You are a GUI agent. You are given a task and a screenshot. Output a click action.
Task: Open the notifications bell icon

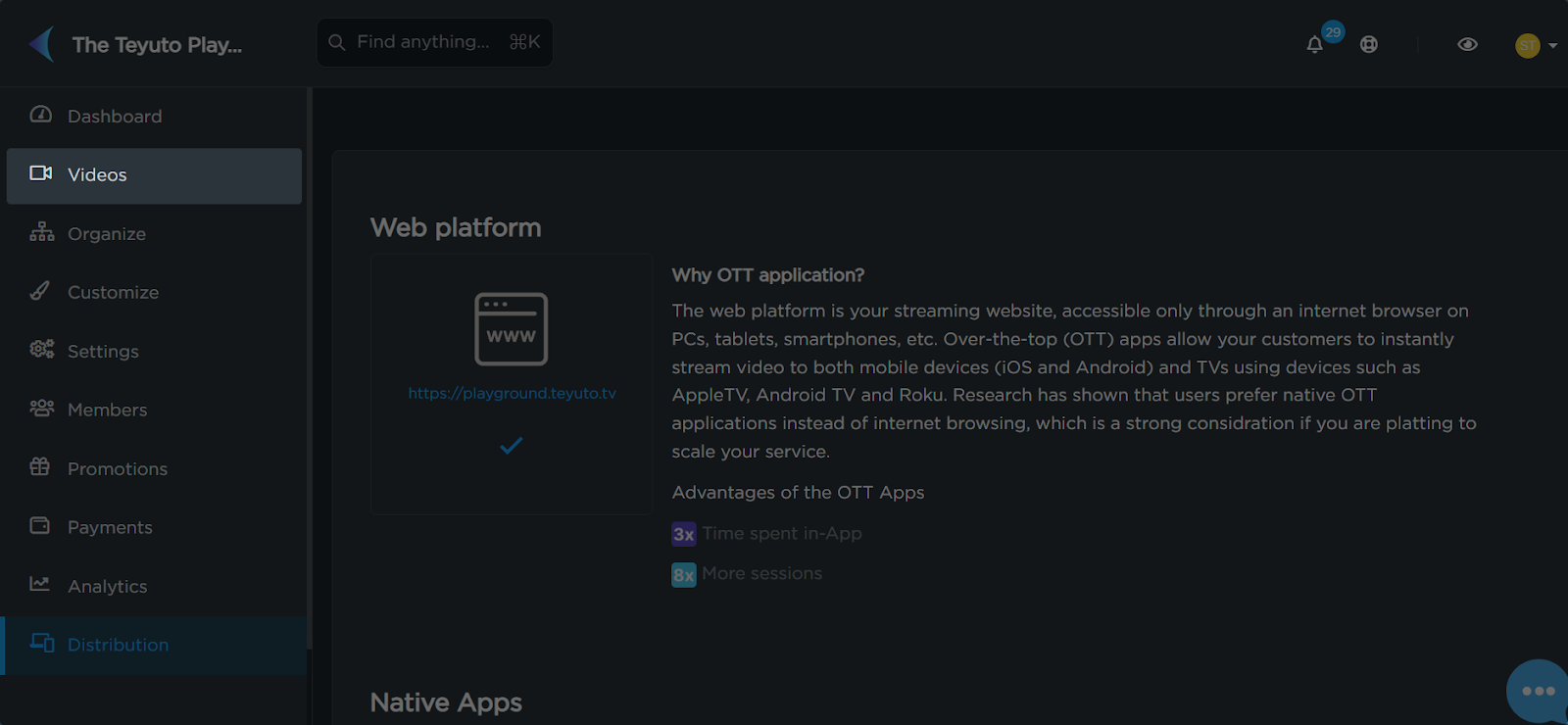coord(1314,45)
